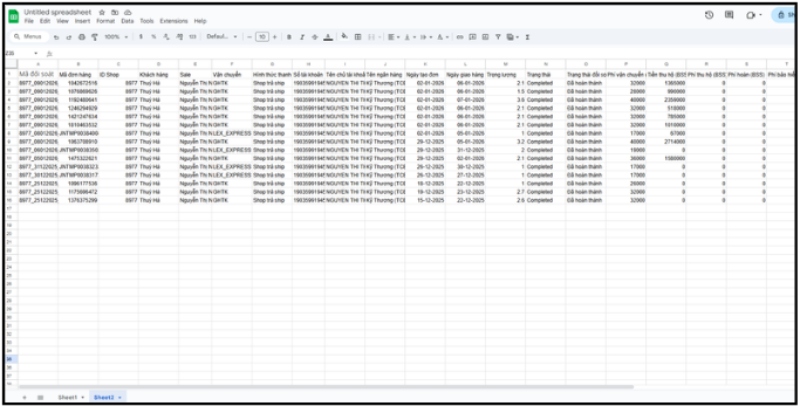Format selection as currency
800x406 pixels.
click(x=141, y=37)
